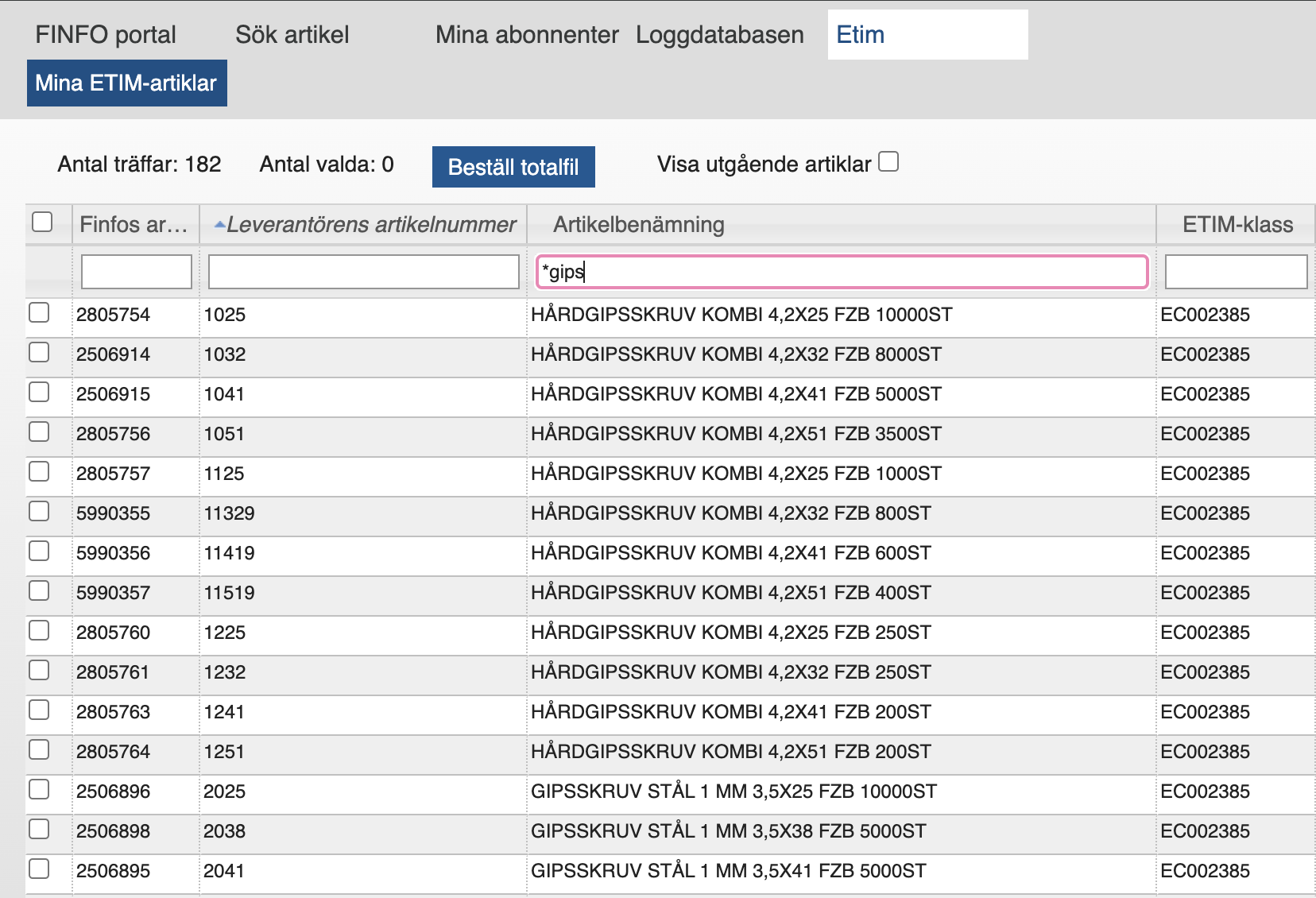This screenshot has width=1316, height=898.
Task: Mark checkbox for article 2506896
Action: pyautogui.click(x=39, y=790)
